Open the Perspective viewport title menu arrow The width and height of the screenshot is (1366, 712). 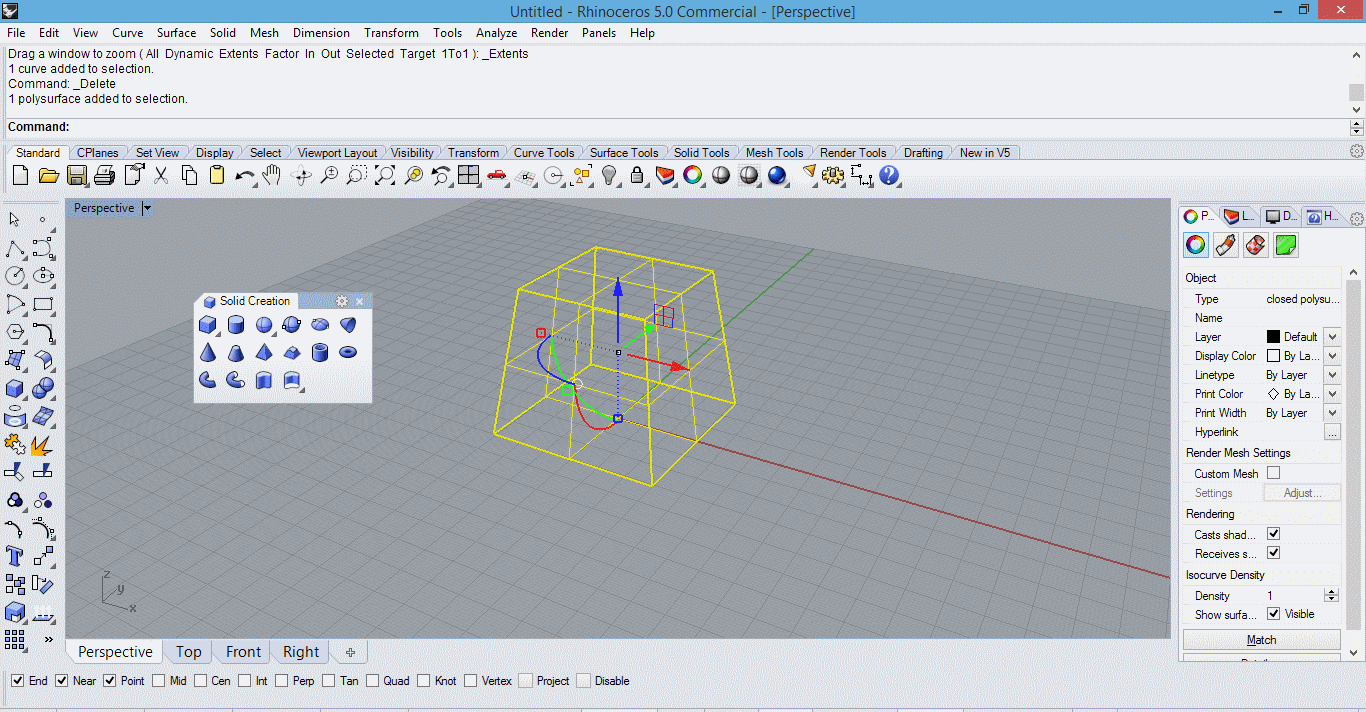click(147, 208)
